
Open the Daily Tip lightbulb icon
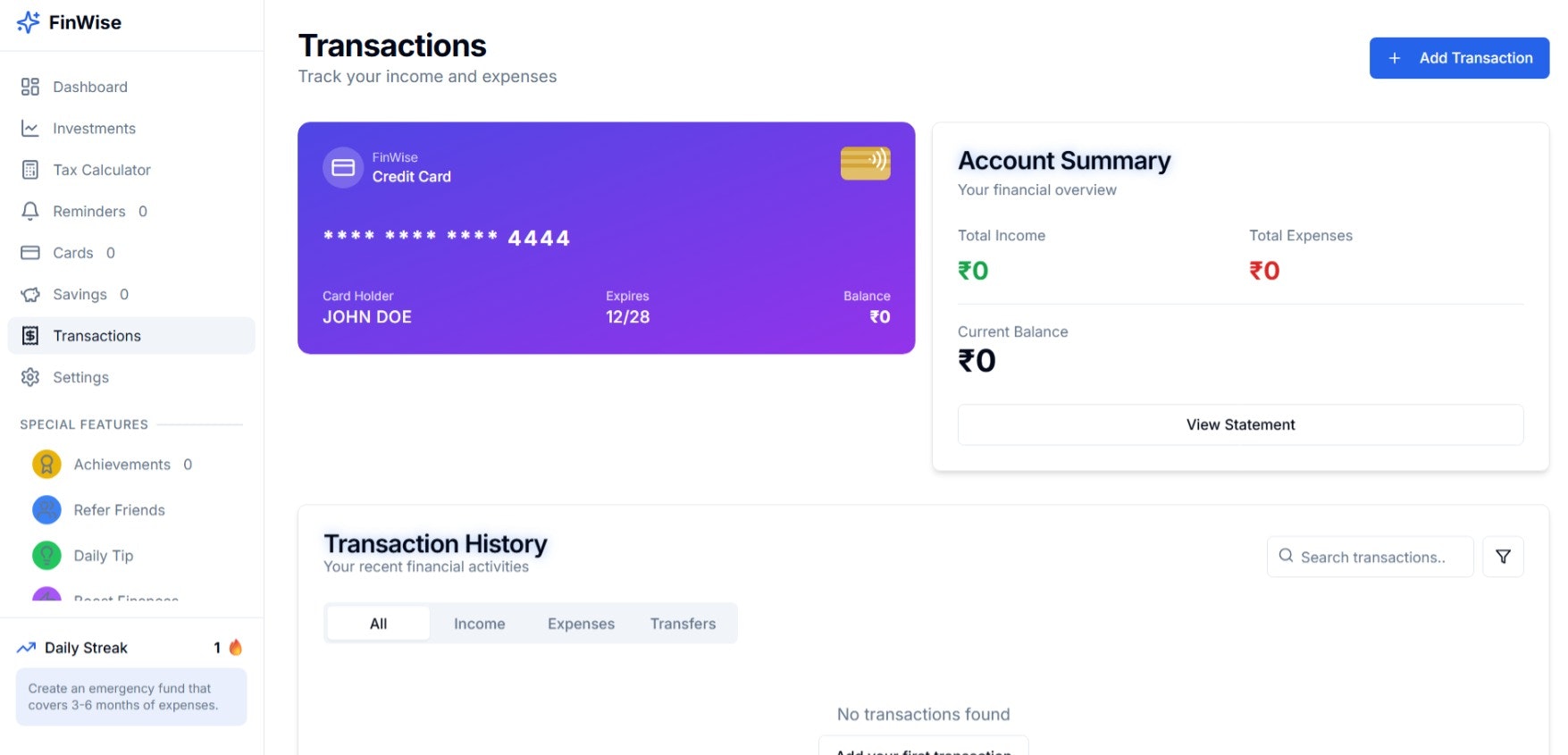click(46, 556)
